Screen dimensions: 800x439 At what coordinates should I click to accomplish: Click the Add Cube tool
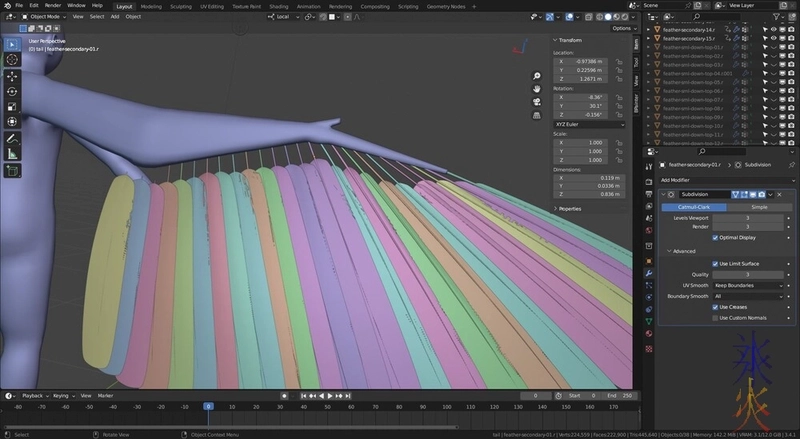pos(12,171)
